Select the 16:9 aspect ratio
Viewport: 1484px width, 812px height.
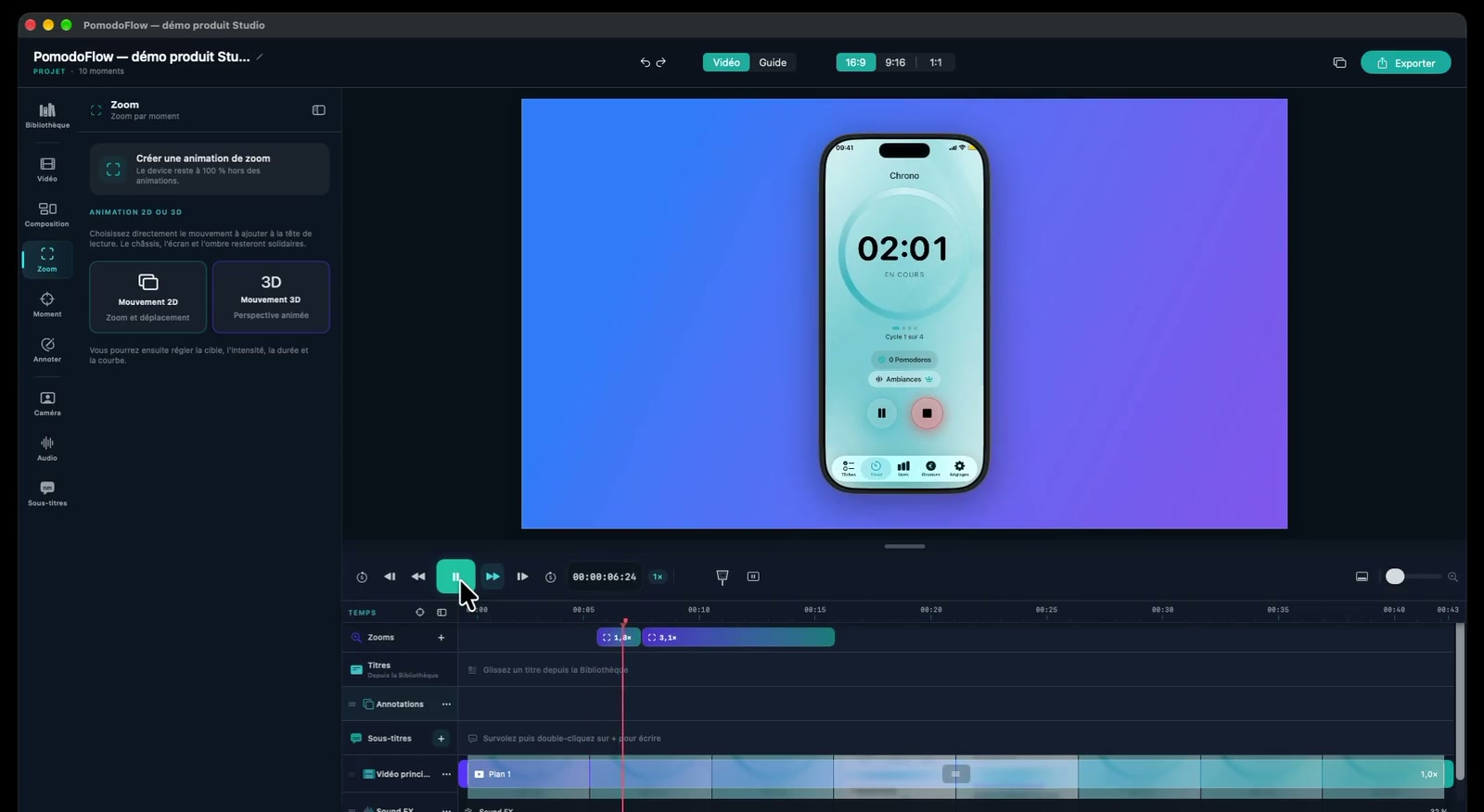point(855,62)
